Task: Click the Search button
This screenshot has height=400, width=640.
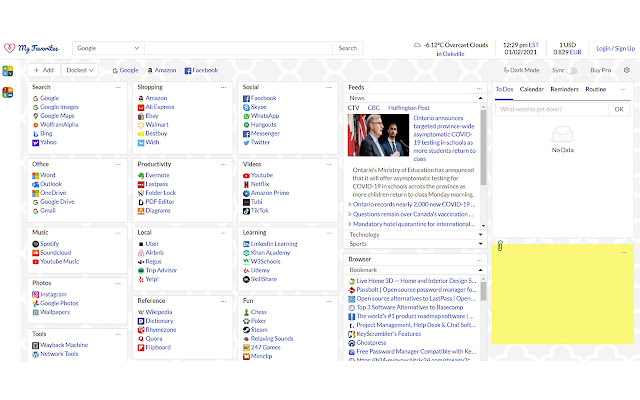Action: [x=348, y=48]
